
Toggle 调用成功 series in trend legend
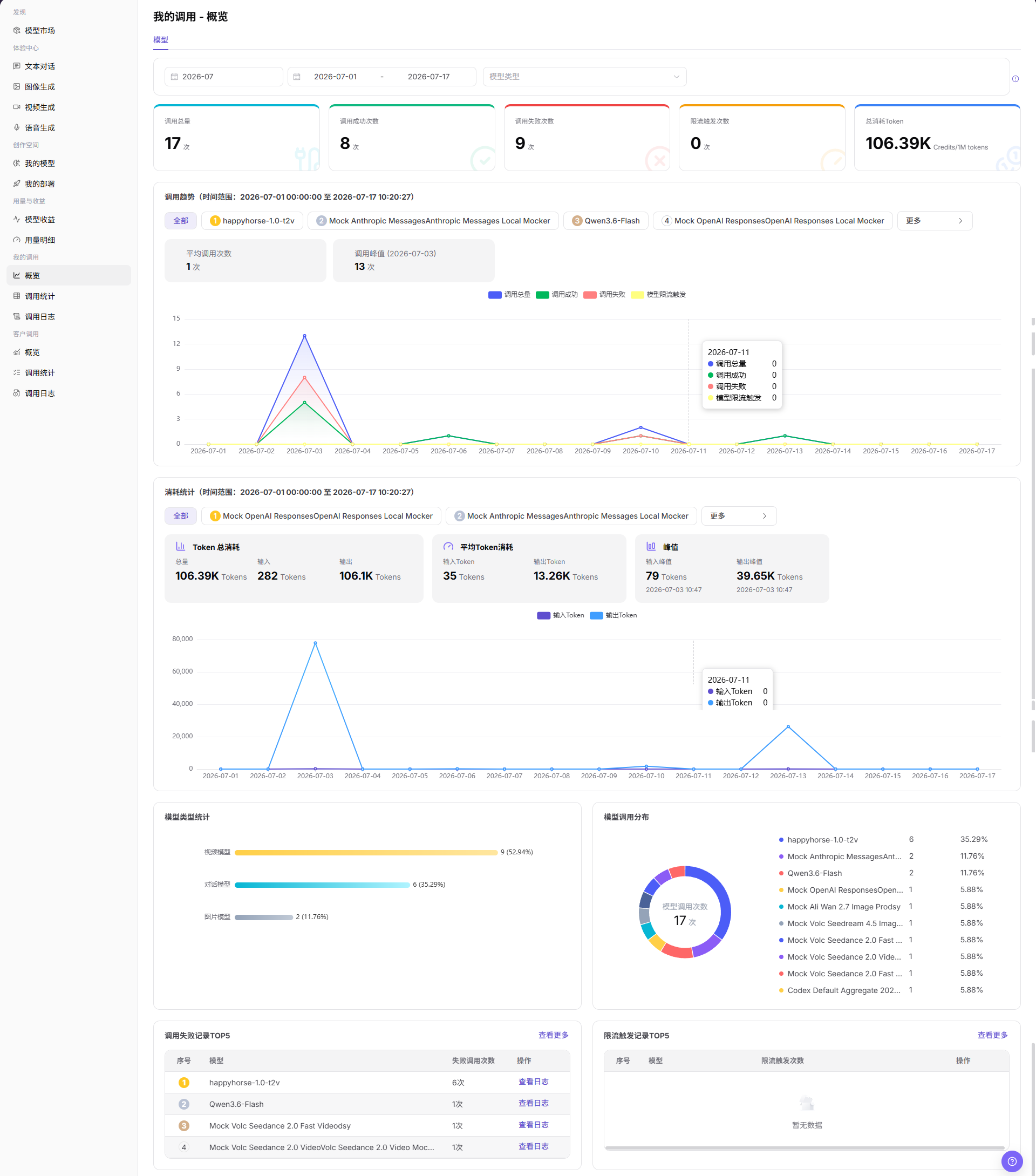click(x=556, y=295)
